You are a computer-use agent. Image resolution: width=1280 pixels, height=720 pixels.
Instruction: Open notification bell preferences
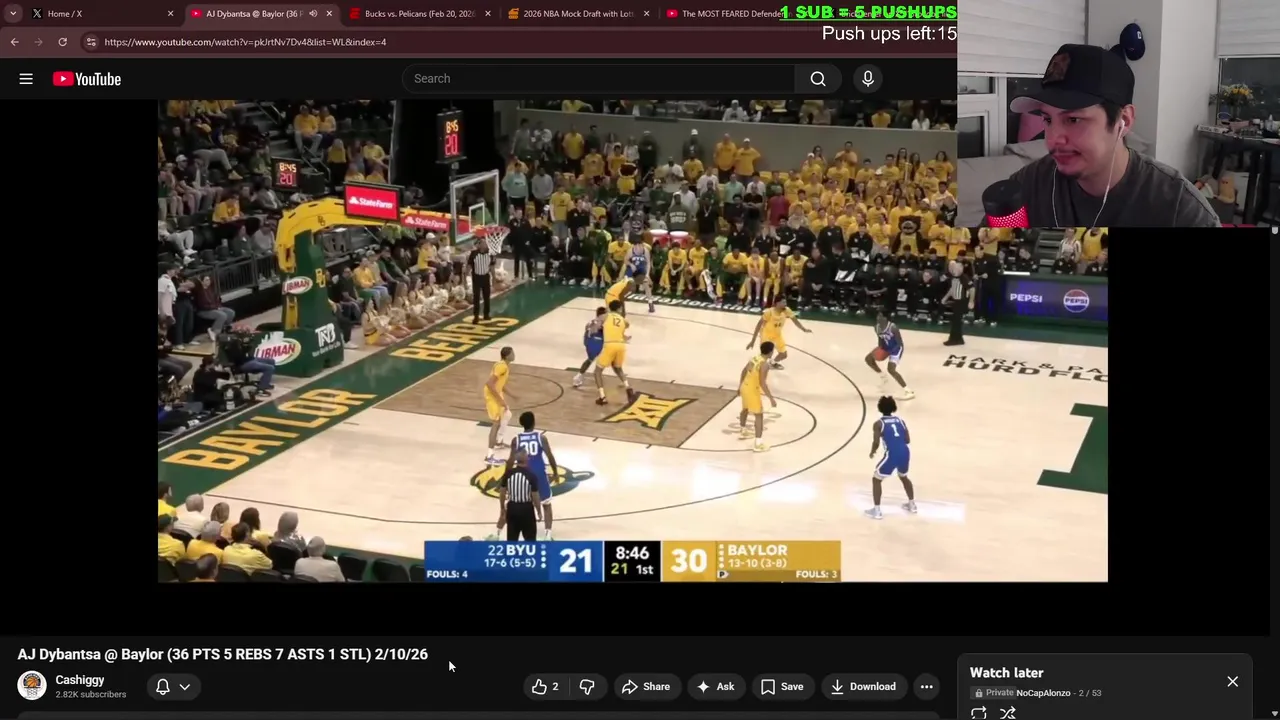point(163,687)
